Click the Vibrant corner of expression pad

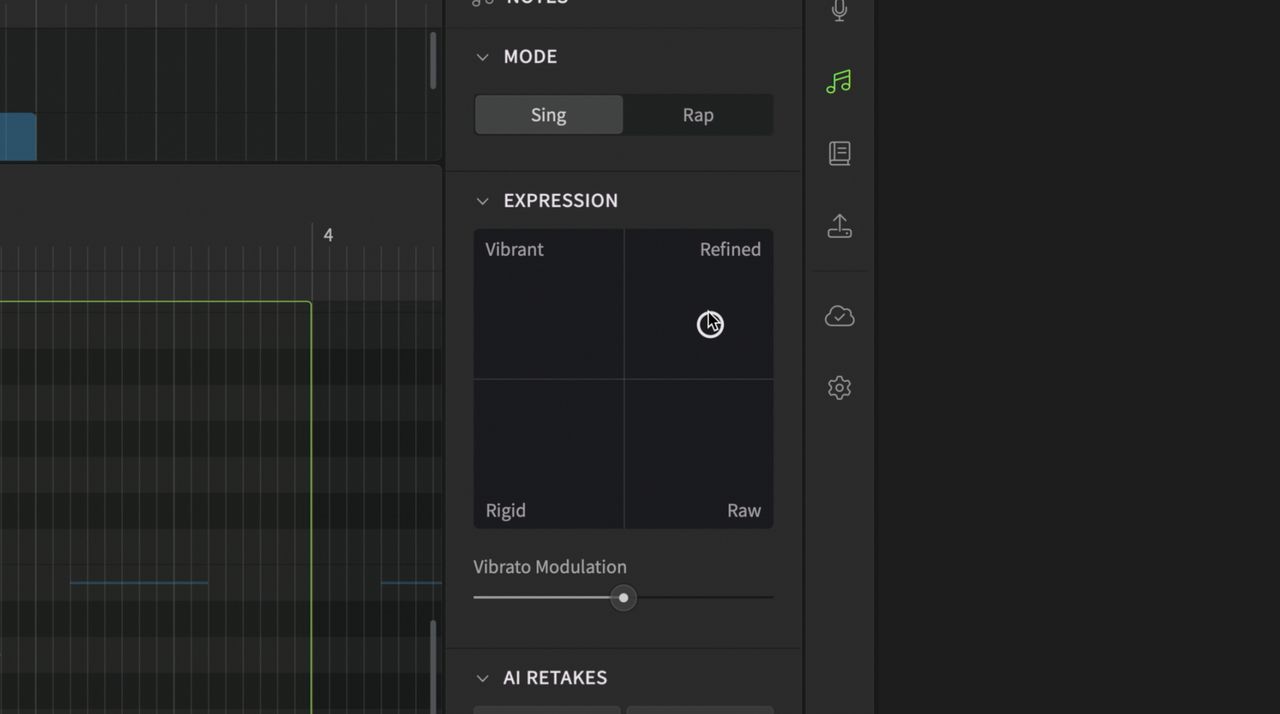514,249
